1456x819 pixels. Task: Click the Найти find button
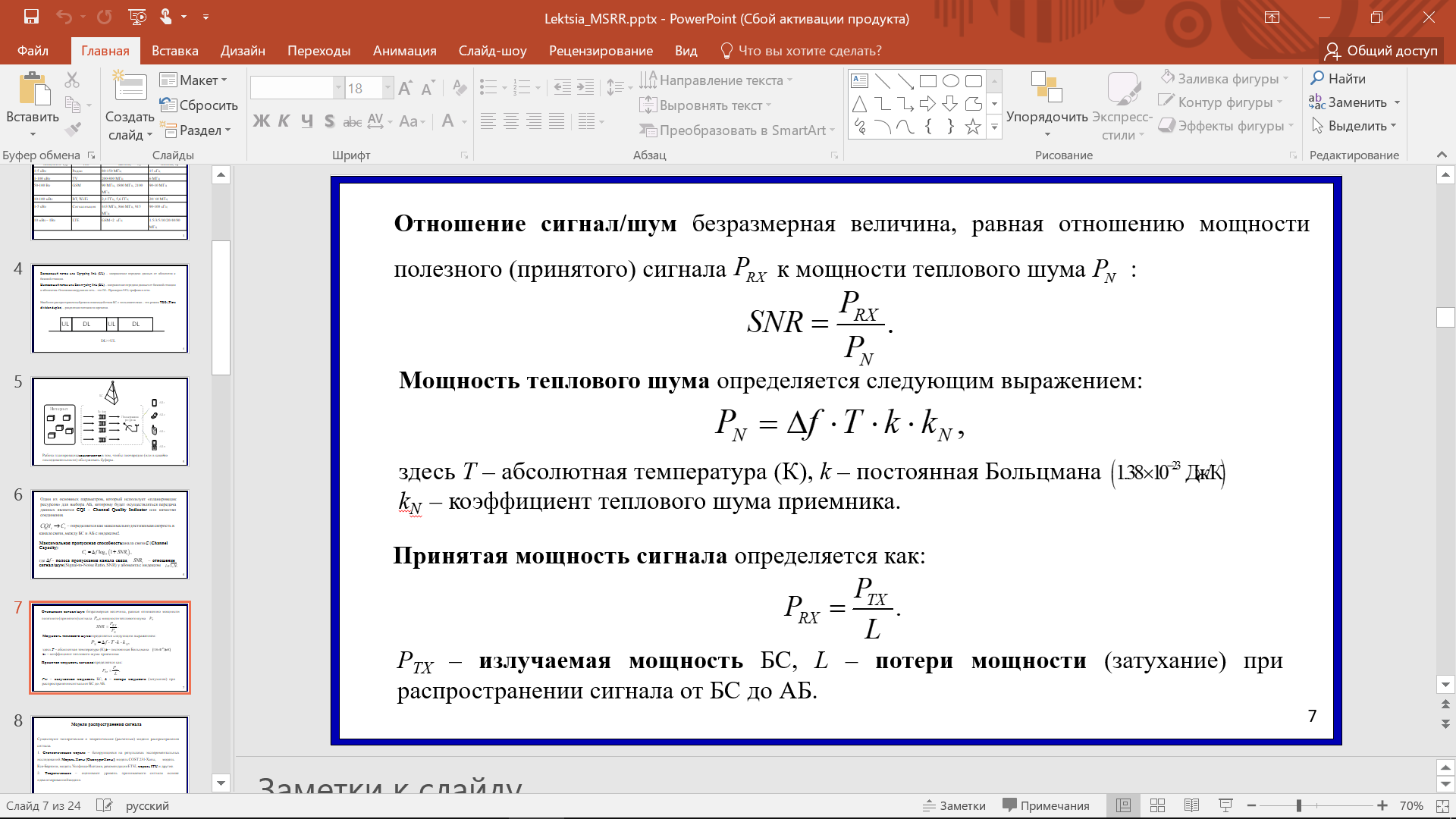point(1338,78)
